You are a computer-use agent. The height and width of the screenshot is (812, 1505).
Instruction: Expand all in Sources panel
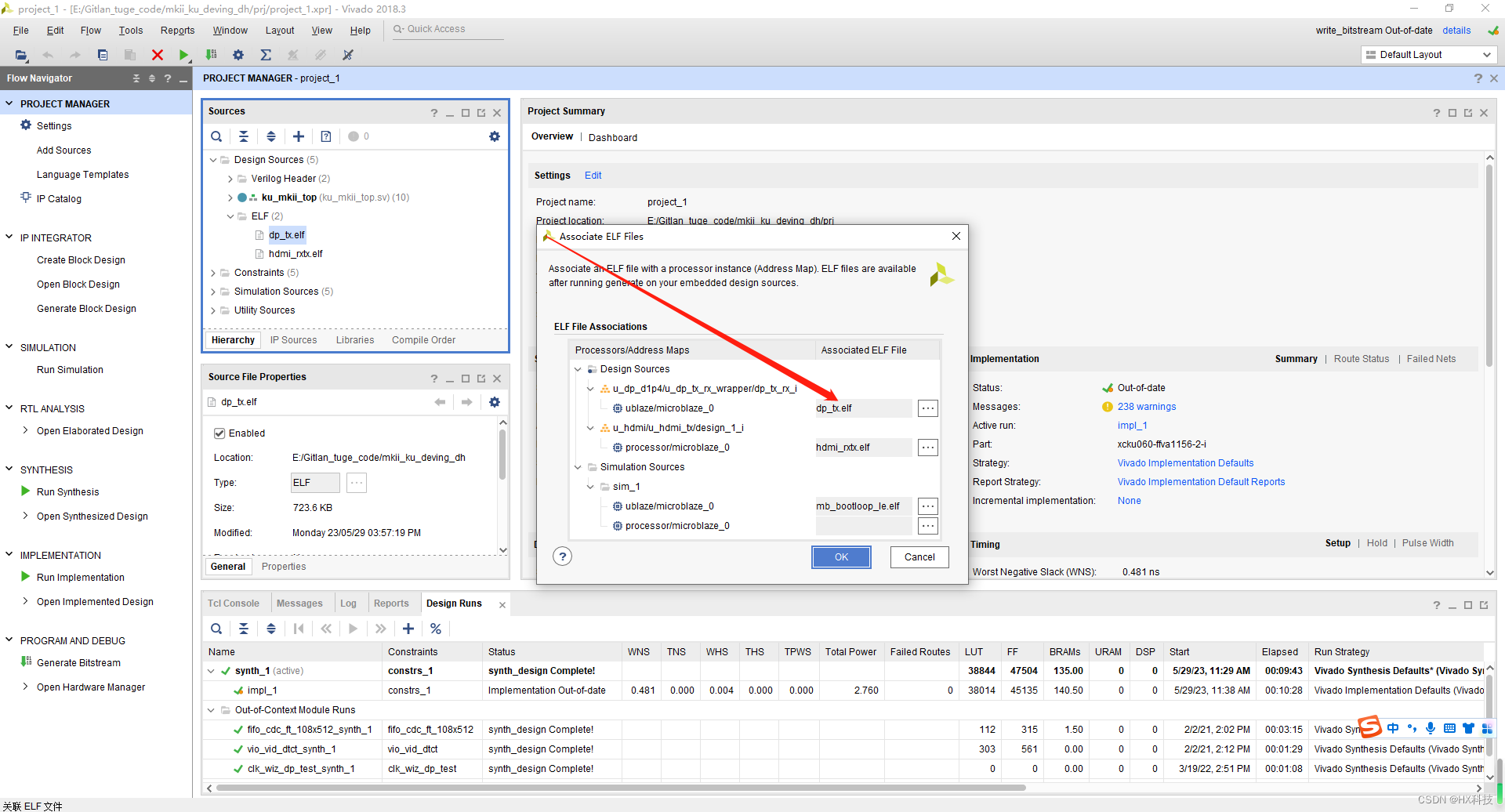[271, 136]
